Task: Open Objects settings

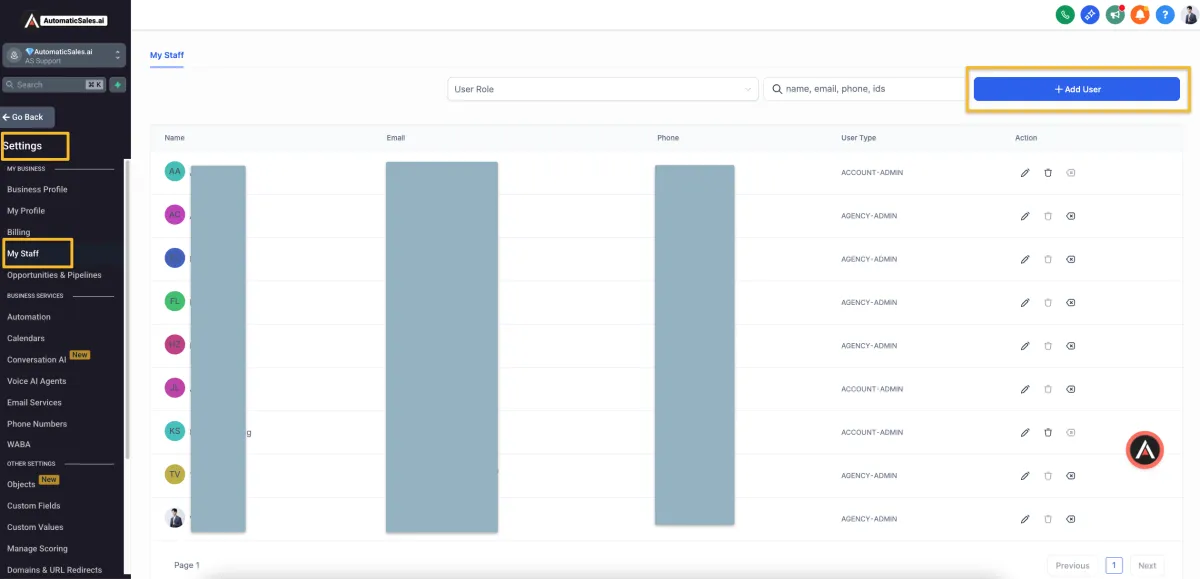Action: click(21, 484)
